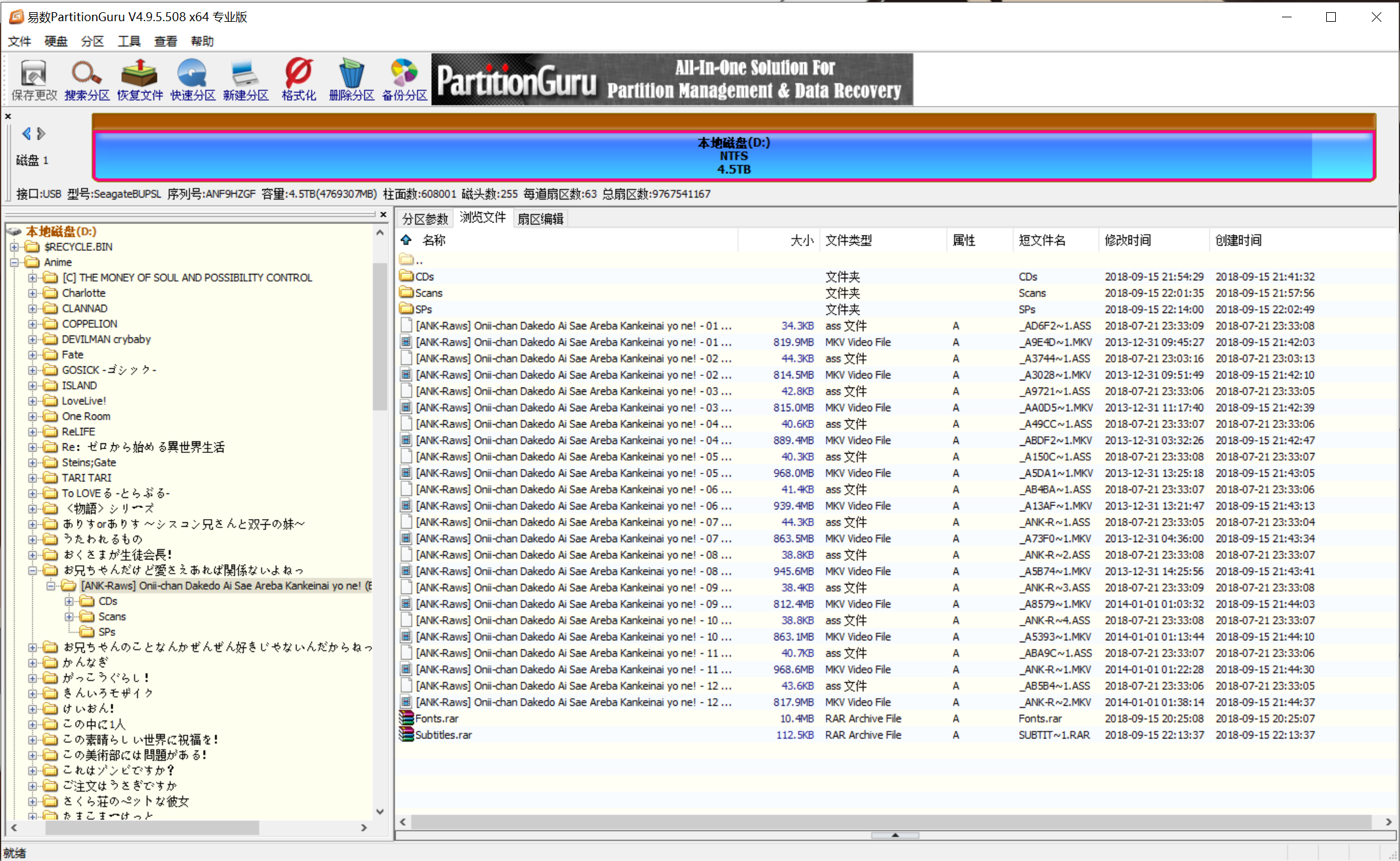Select the 34.3KB episode 01 ass file
Image resolution: width=1400 pixels, height=861 pixels.
566,326
